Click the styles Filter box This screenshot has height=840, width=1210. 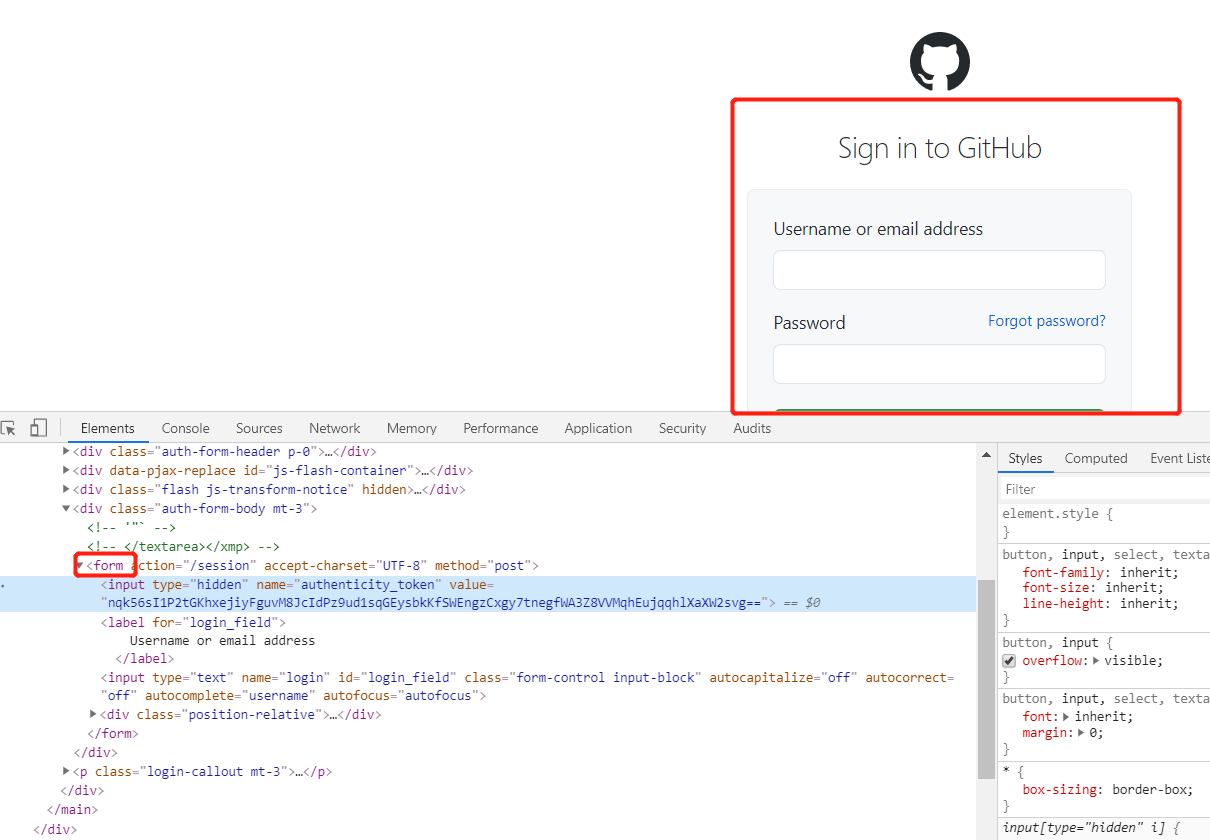click(1105, 489)
